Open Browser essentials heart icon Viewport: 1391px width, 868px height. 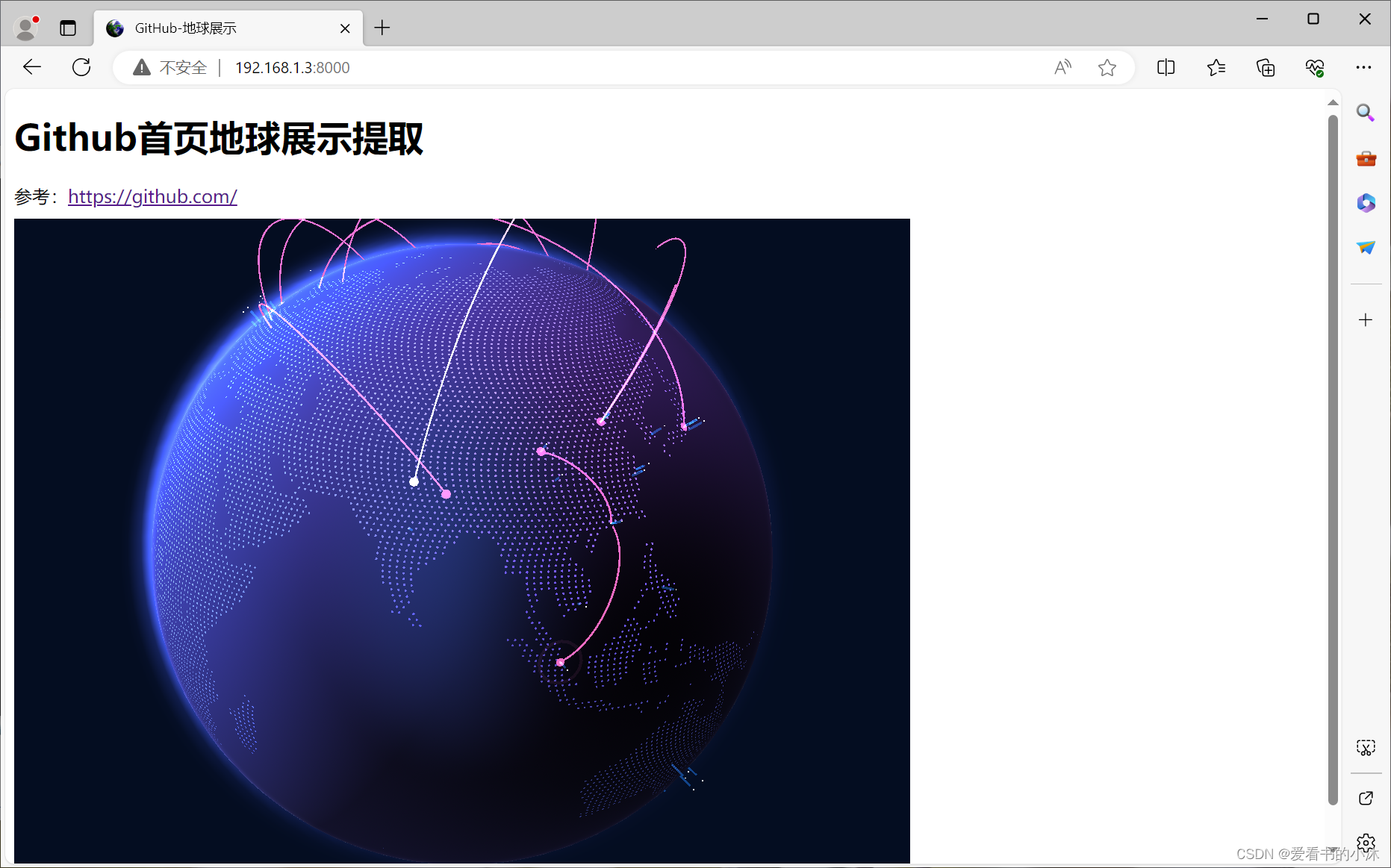coord(1315,68)
